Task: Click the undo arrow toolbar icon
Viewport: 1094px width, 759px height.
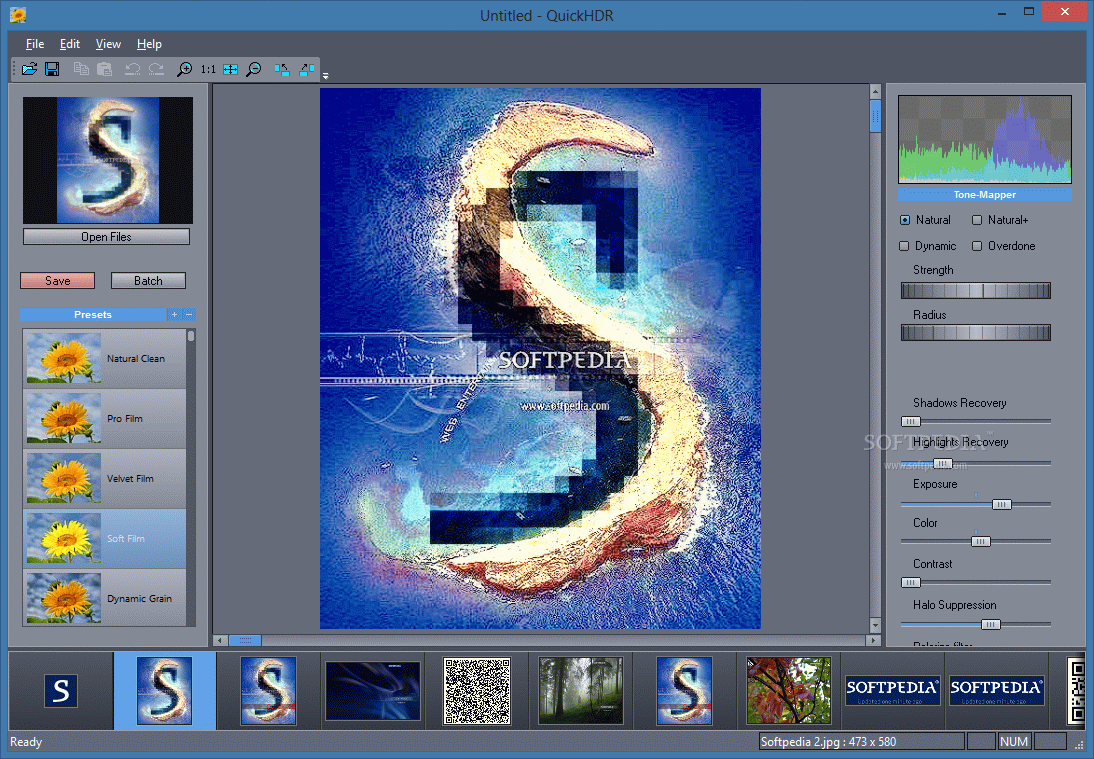Action: coord(132,69)
